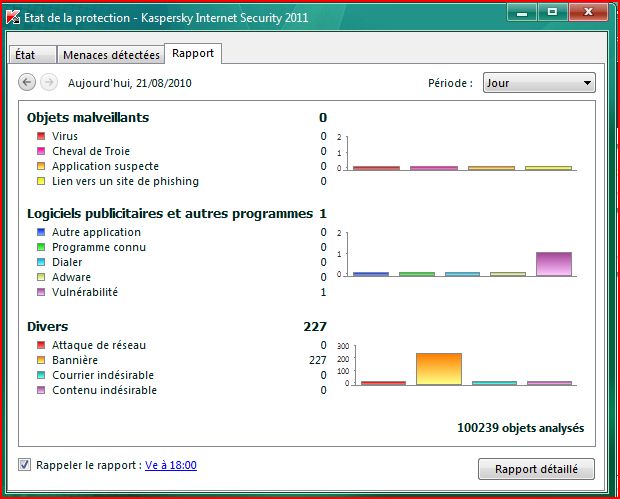This screenshot has height=499, width=620.
Task: Click the red Virus legend square
Action: [x=41, y=136]
